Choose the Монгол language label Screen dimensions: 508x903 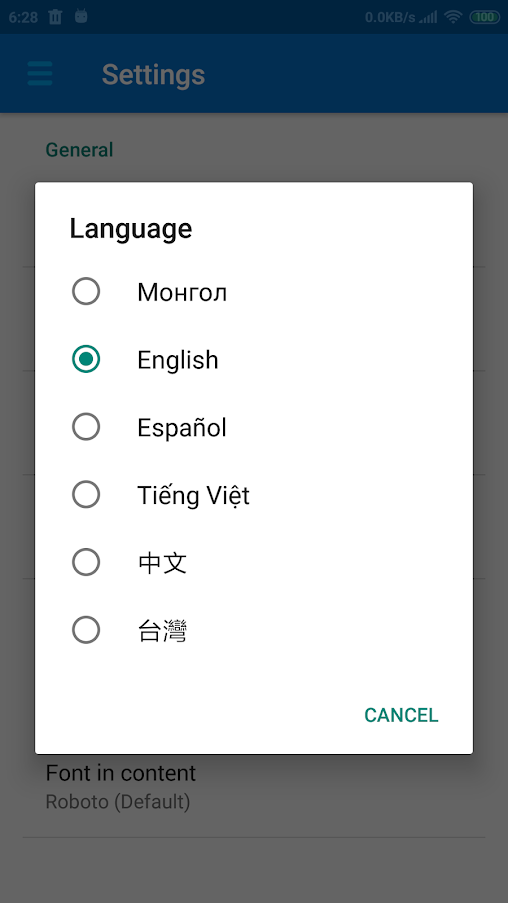[x=182, y=293]
